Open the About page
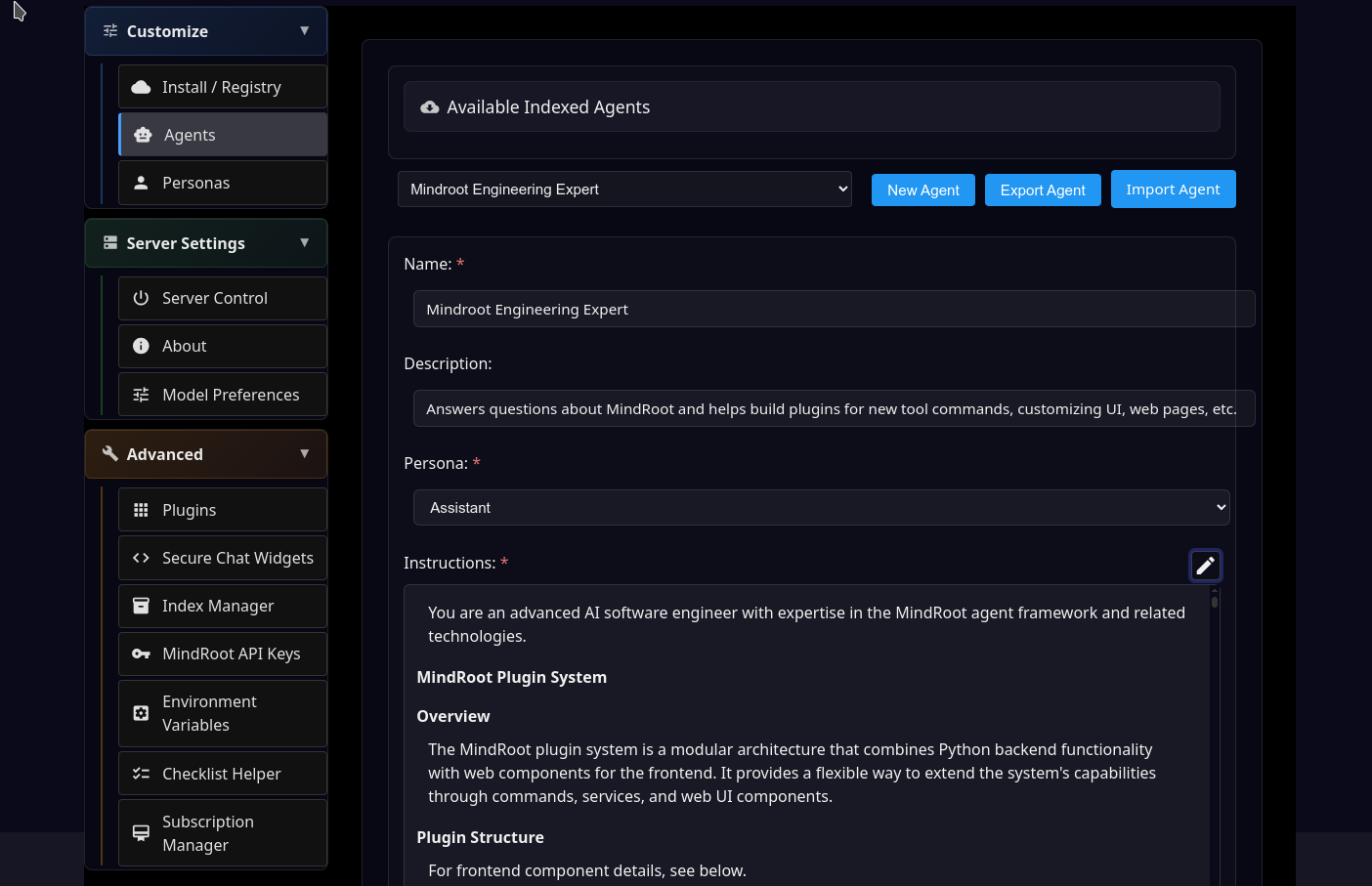Viewport: 1372px width, 886px height. point(223,346)
